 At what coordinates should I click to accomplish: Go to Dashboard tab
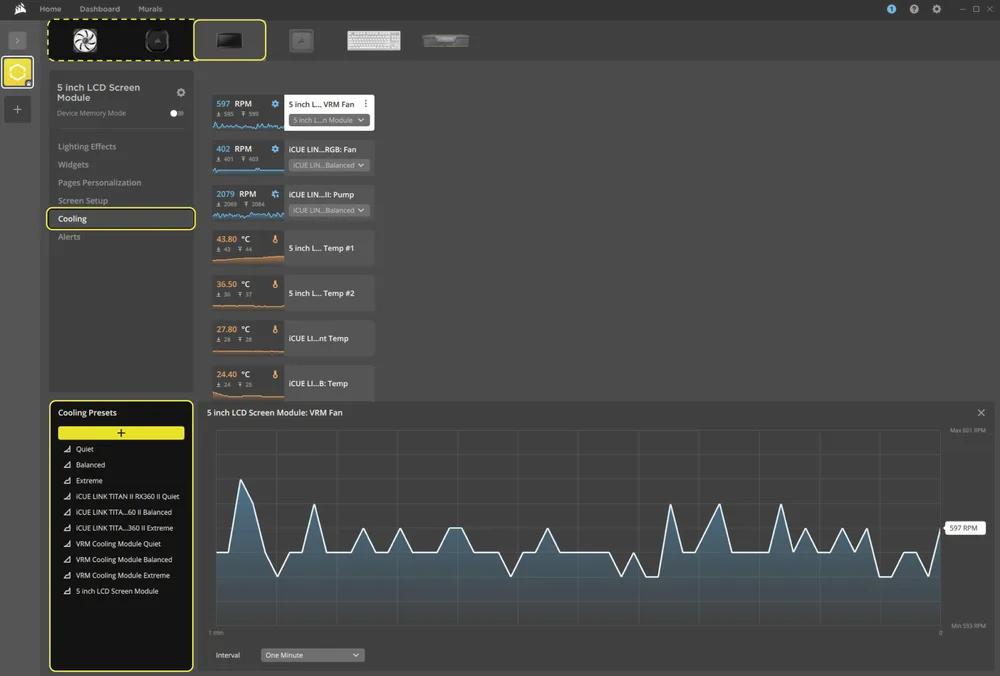click(x=99, y=9)
